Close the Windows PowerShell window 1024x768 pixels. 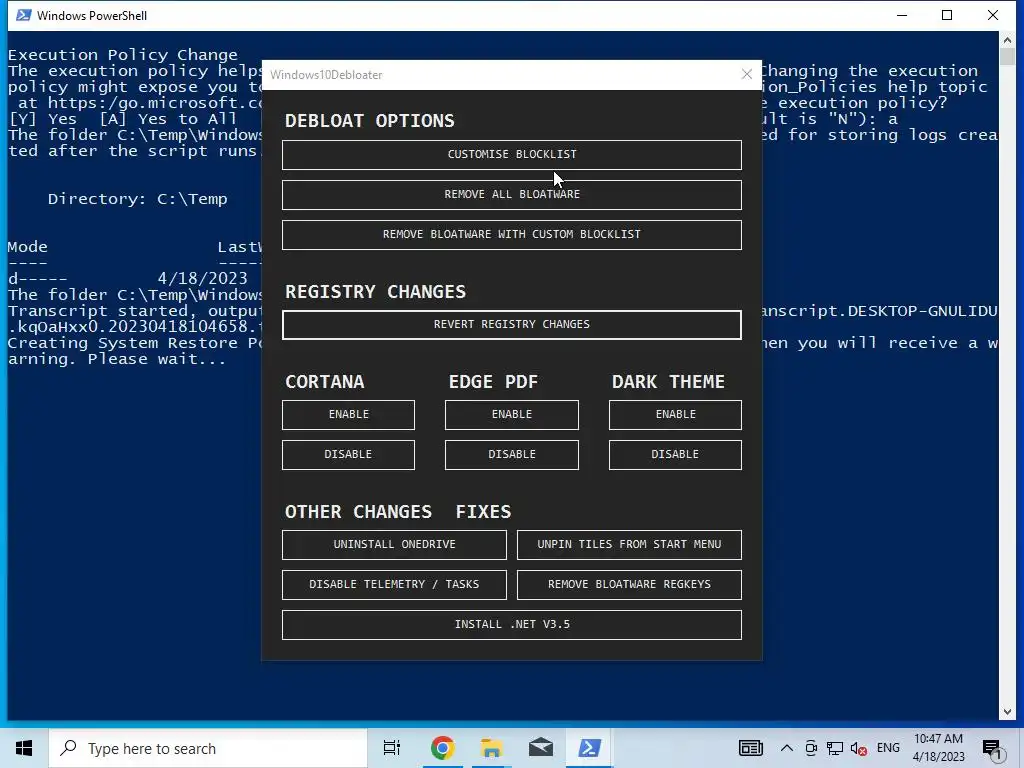pyautogui.click(x=993, y=15)
